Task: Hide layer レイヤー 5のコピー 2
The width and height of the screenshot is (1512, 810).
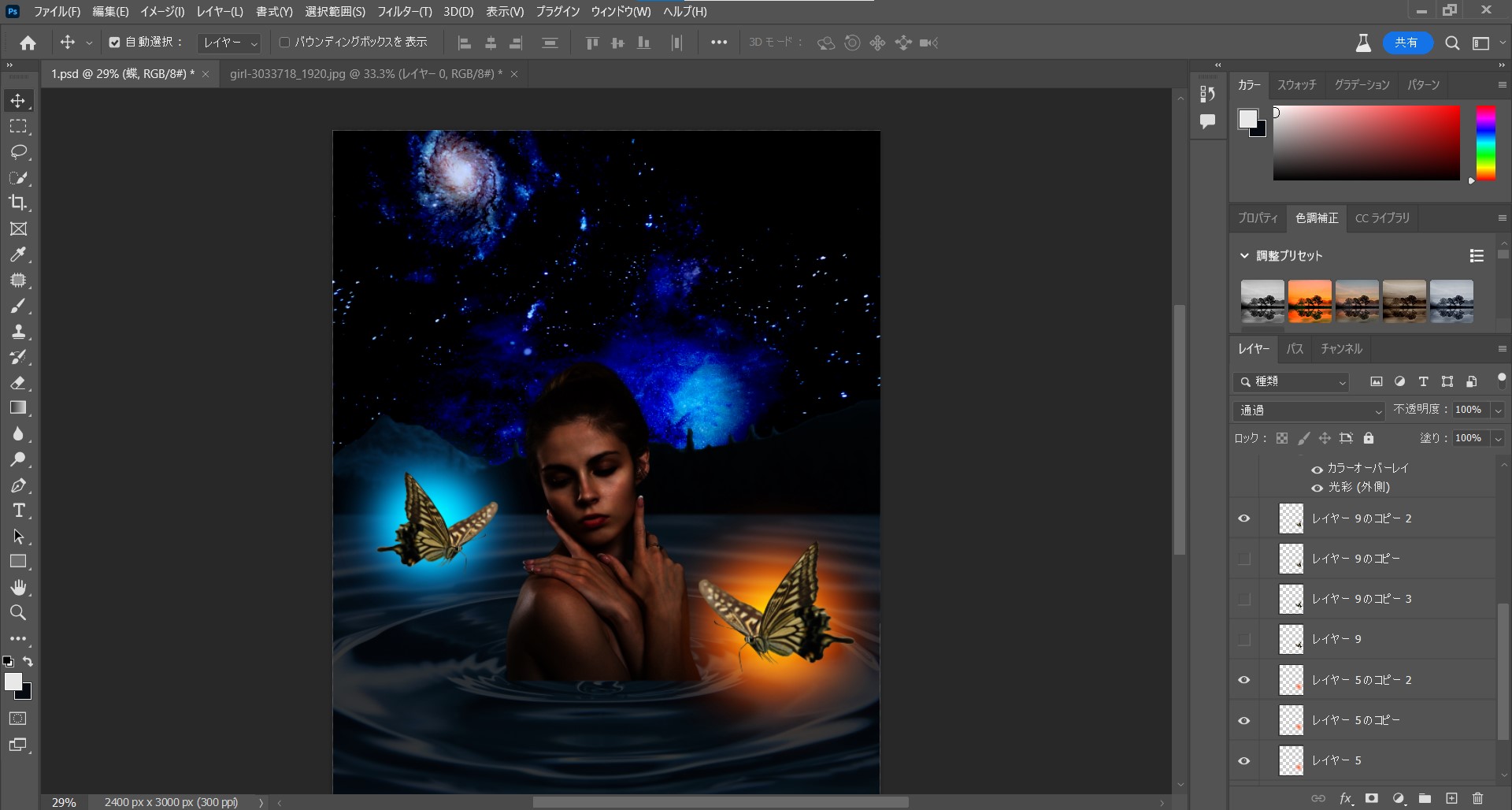Action: (x=1244, y=680)
